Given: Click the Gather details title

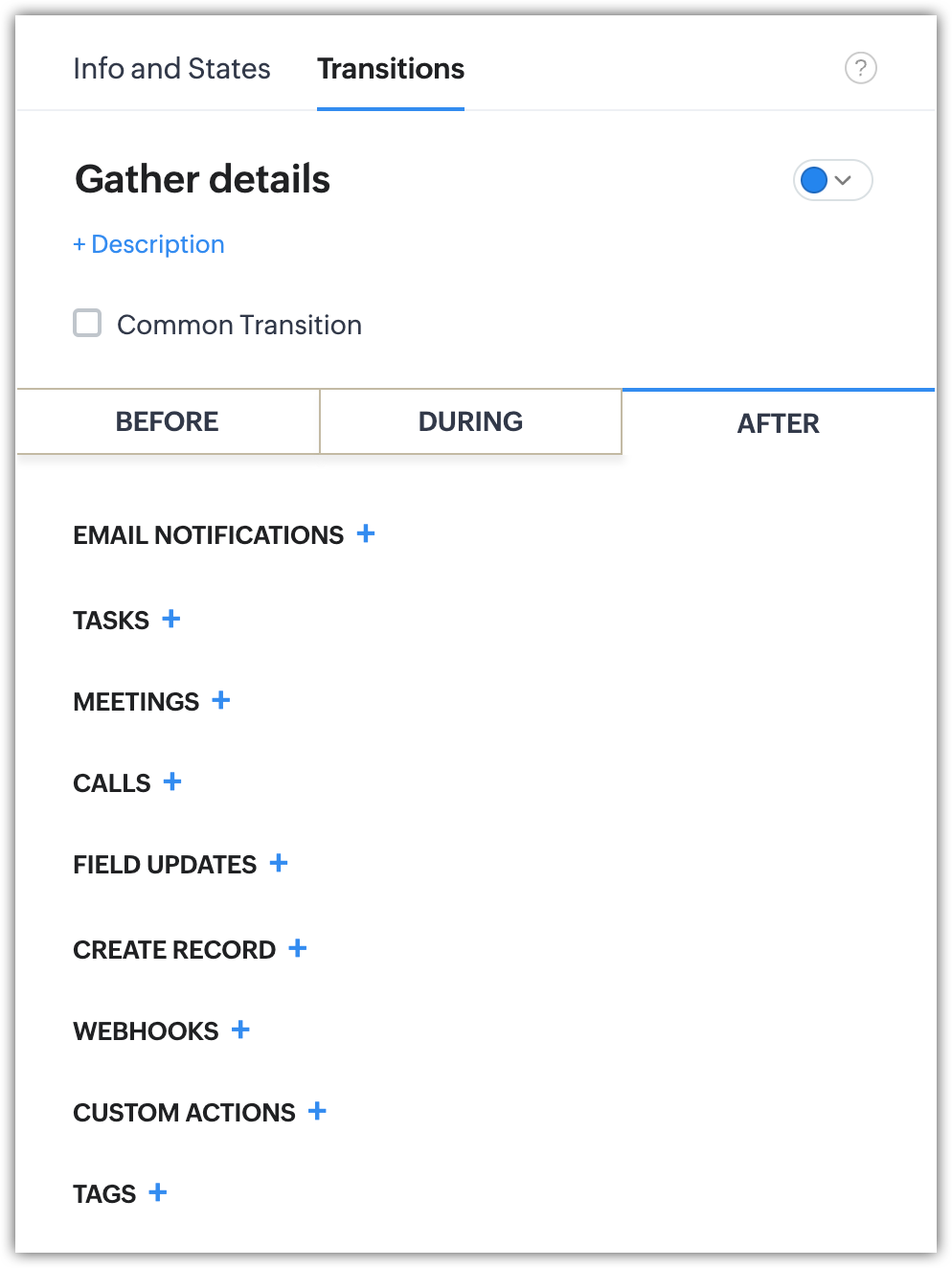Looking at the screenshot, I should pos(202,179).
